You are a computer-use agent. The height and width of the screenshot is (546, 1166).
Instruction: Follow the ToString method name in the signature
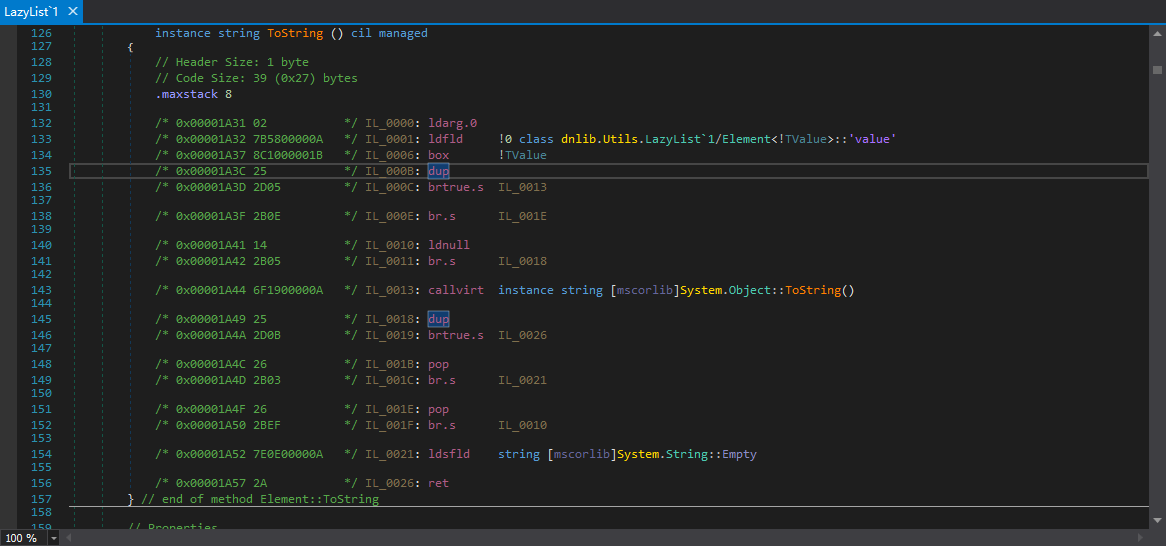pyautogui.click(x=294, y=33)
